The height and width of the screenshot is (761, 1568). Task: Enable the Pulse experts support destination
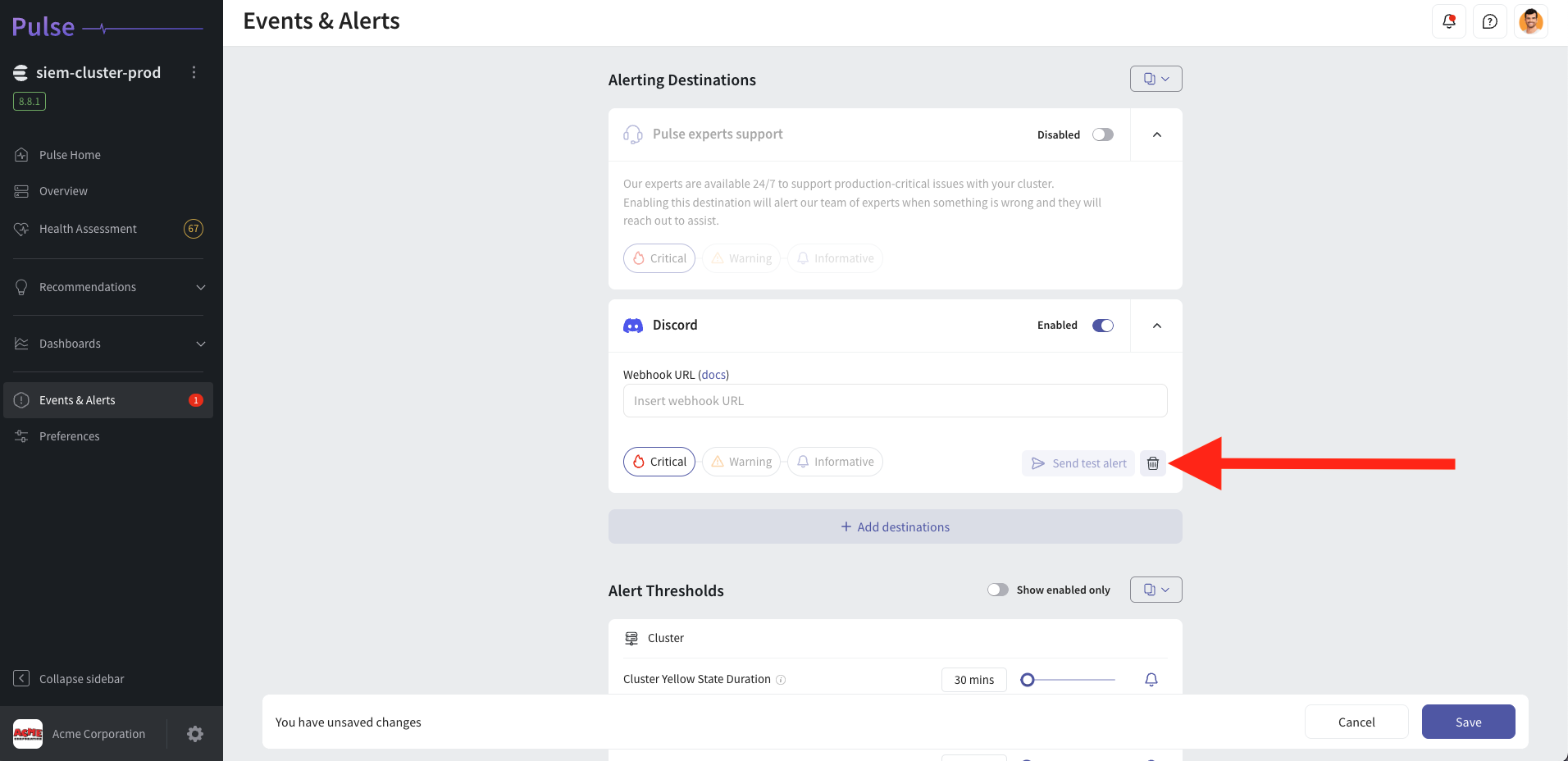tap(1102, 134)
